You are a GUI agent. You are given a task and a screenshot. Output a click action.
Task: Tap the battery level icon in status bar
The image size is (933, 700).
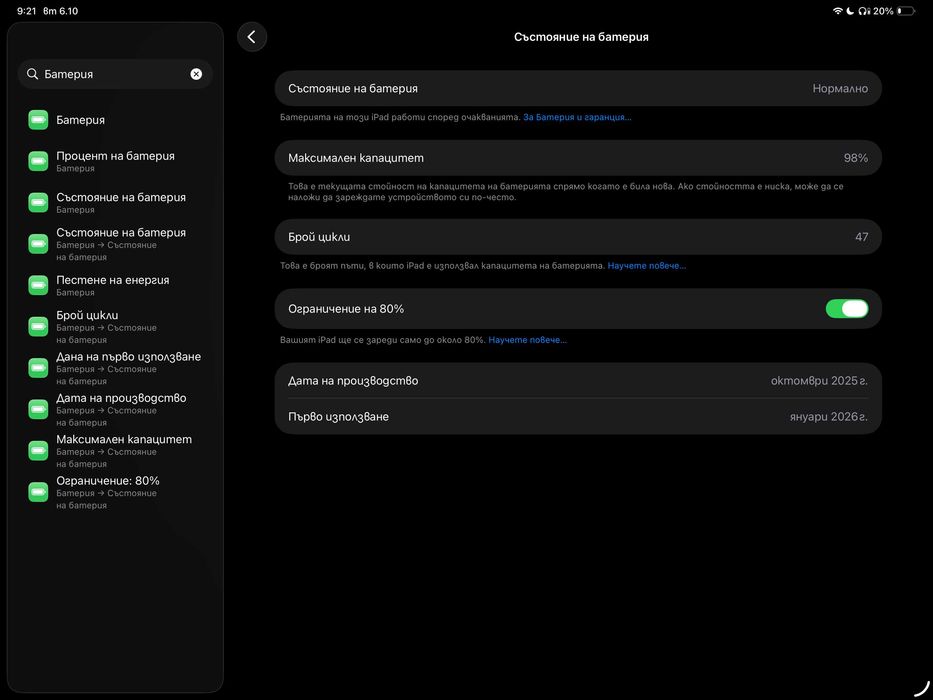906,11
